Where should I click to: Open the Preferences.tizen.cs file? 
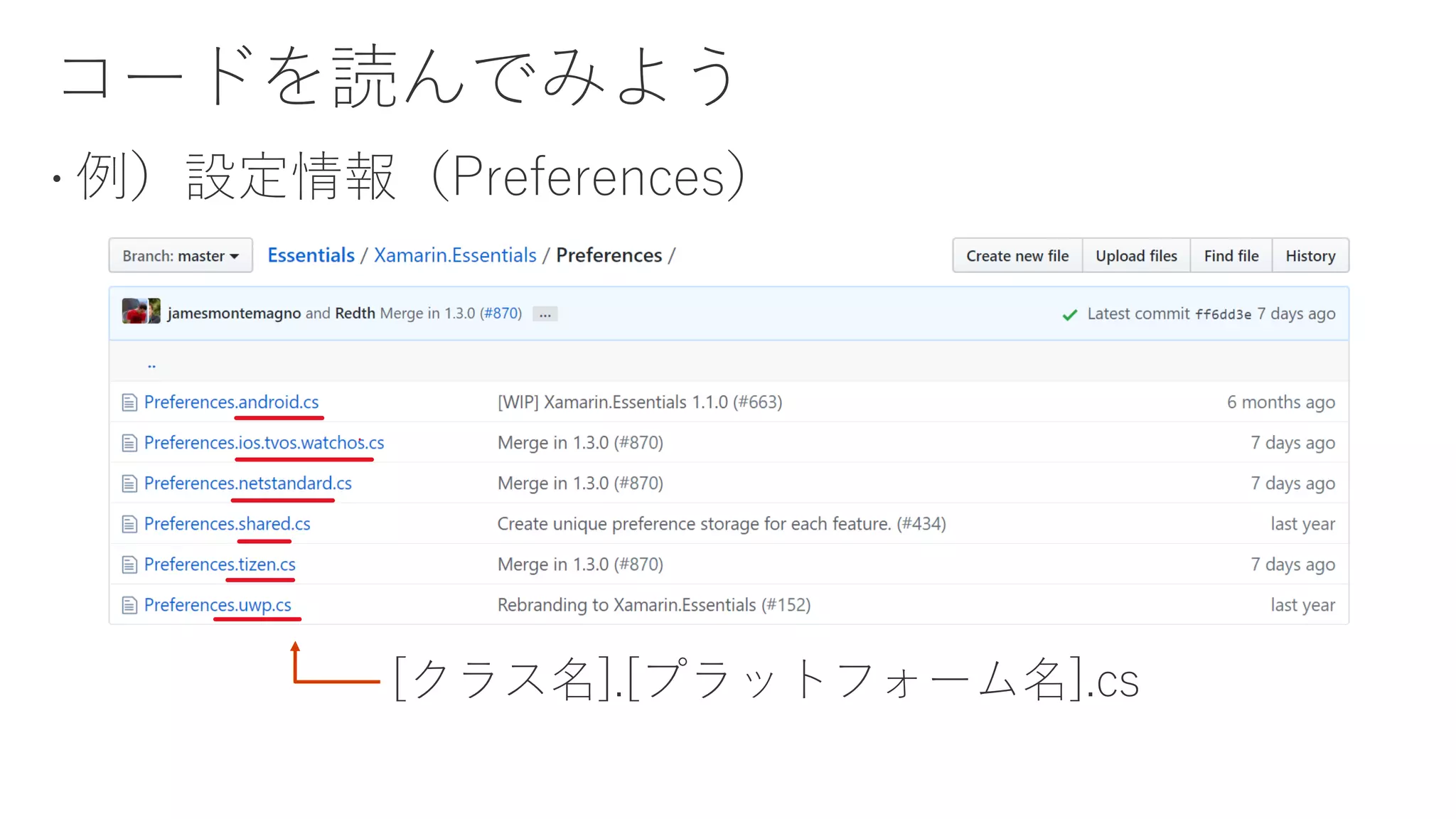[x=220, y=564]
